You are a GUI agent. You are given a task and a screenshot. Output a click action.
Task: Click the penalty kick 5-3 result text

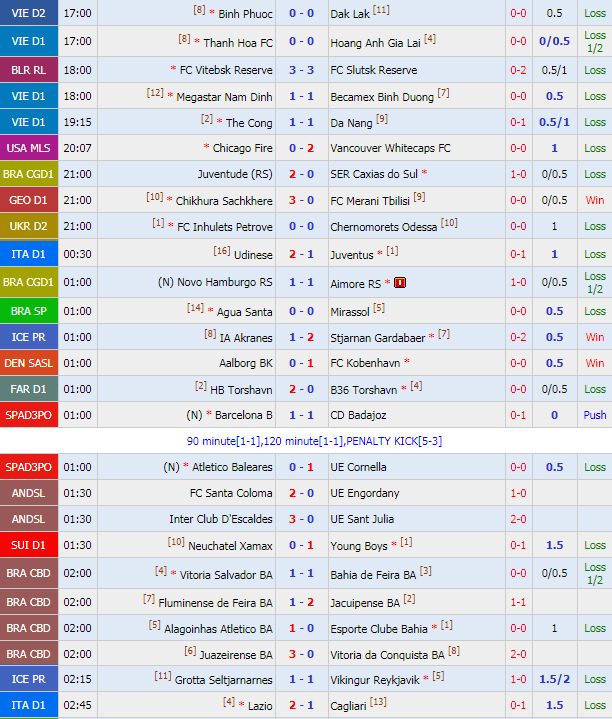point(394,441)
